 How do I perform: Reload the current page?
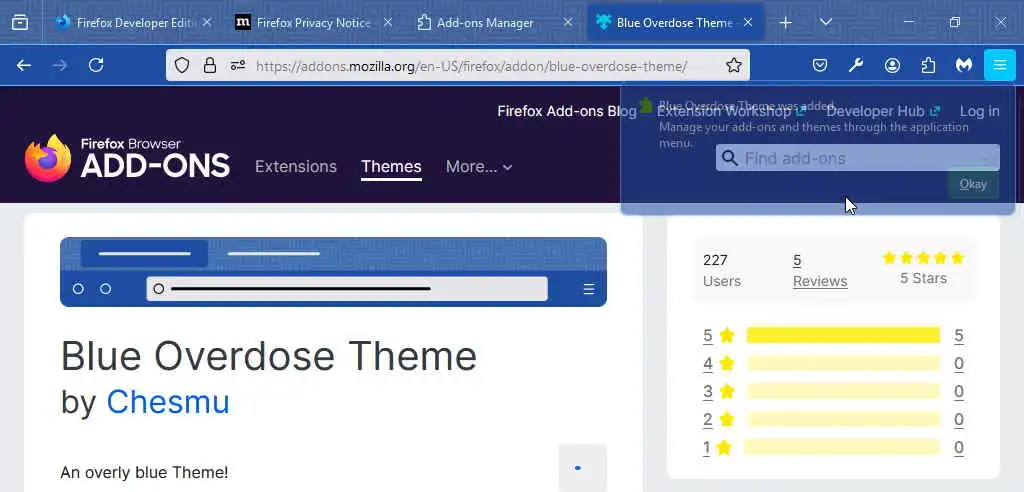point(96,65)
